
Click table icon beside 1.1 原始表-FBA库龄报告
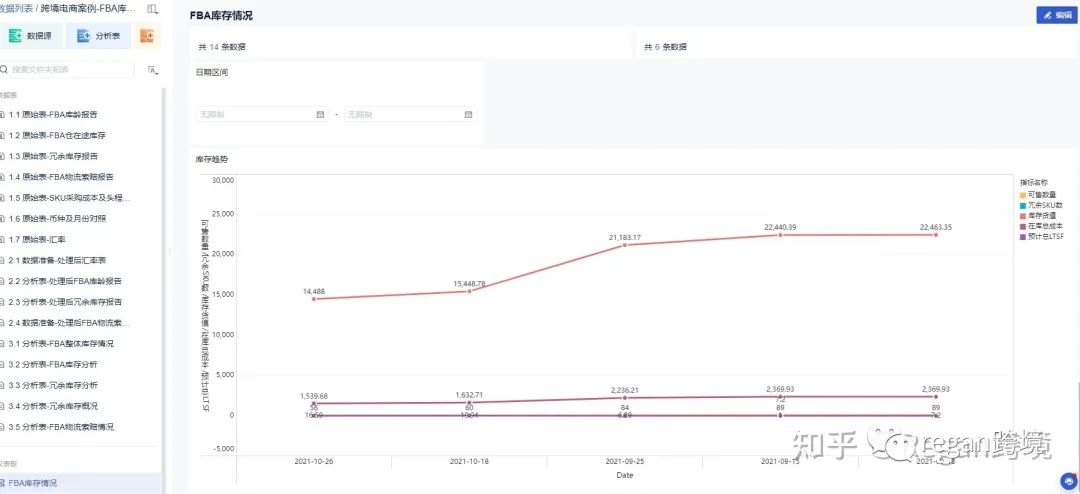click(x=3, y=114)
